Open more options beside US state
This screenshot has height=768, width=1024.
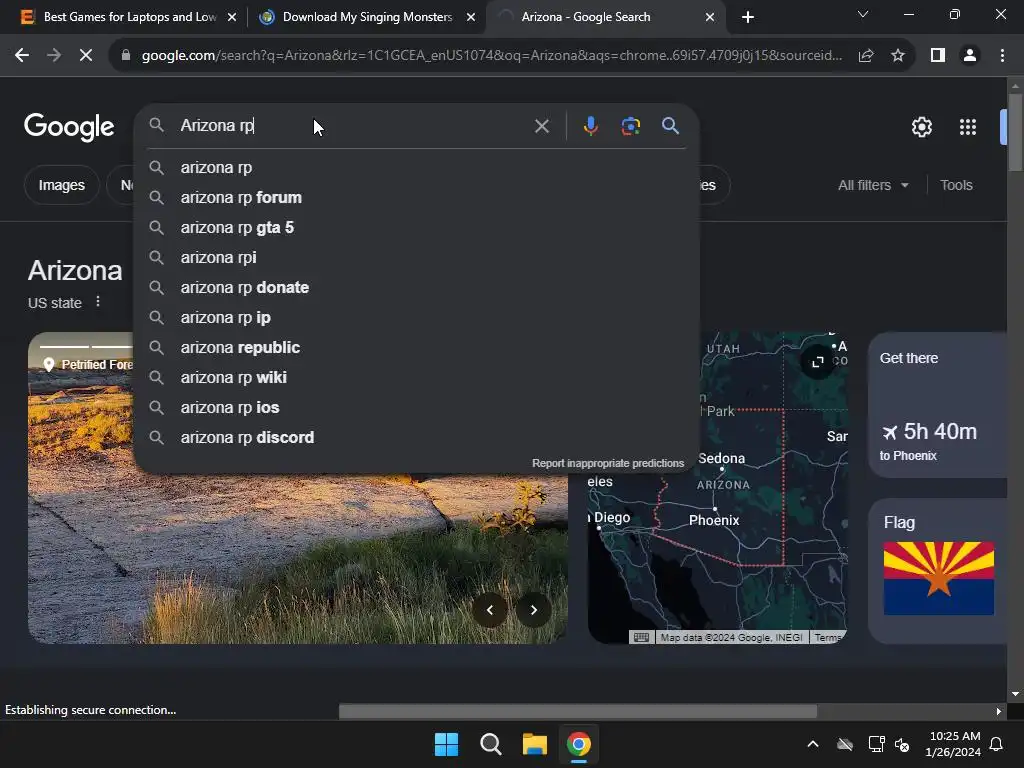click(x=98, y=302)
